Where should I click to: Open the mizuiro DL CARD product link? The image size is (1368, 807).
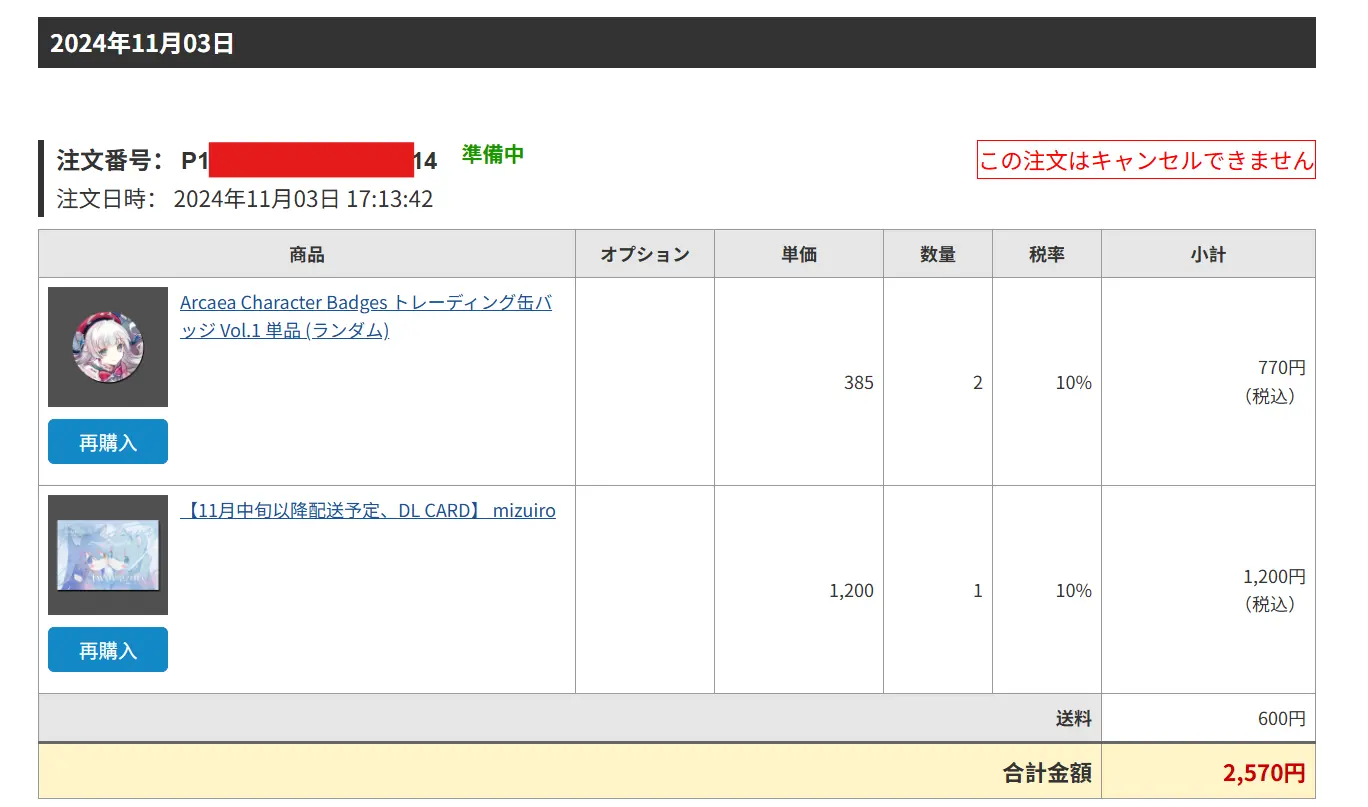pyautogui.click(x=368, y=511)
